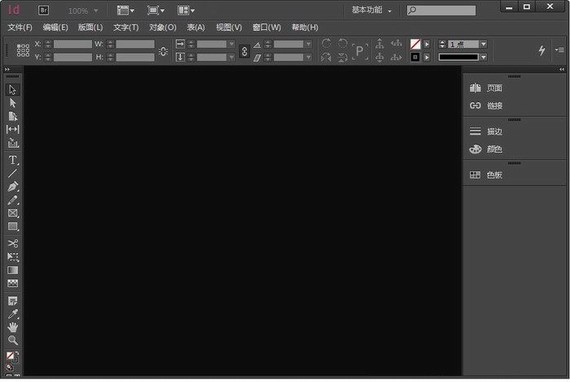Screen dimensions: 570x382
Task: Toggle constrain proportions for width and height
Action: click(x=163, y=51)
